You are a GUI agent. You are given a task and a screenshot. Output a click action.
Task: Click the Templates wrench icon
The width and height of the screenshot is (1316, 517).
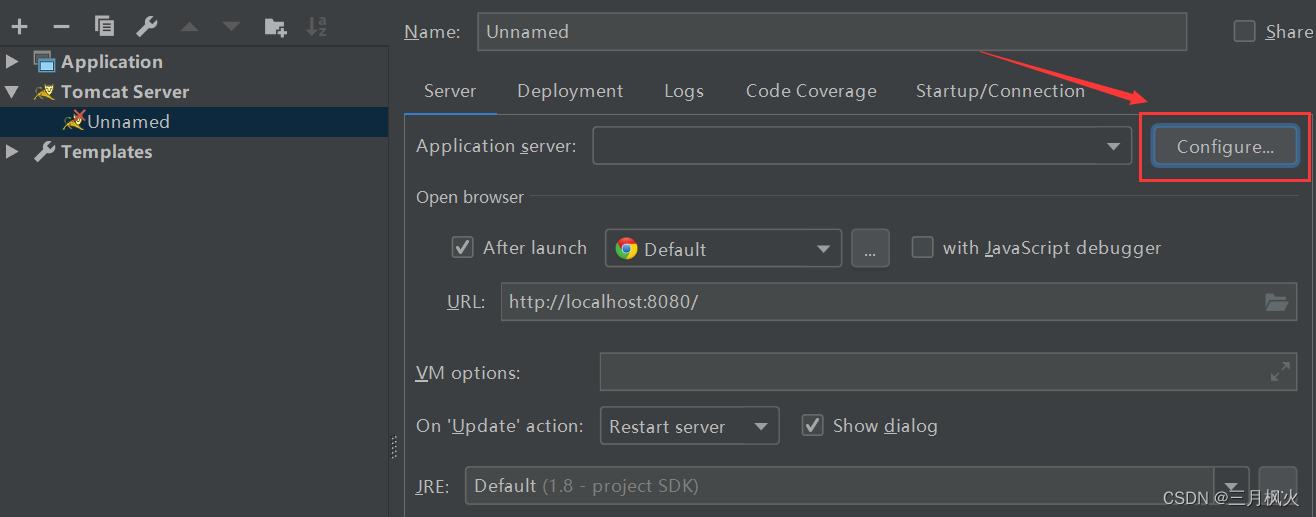[44, 152]
